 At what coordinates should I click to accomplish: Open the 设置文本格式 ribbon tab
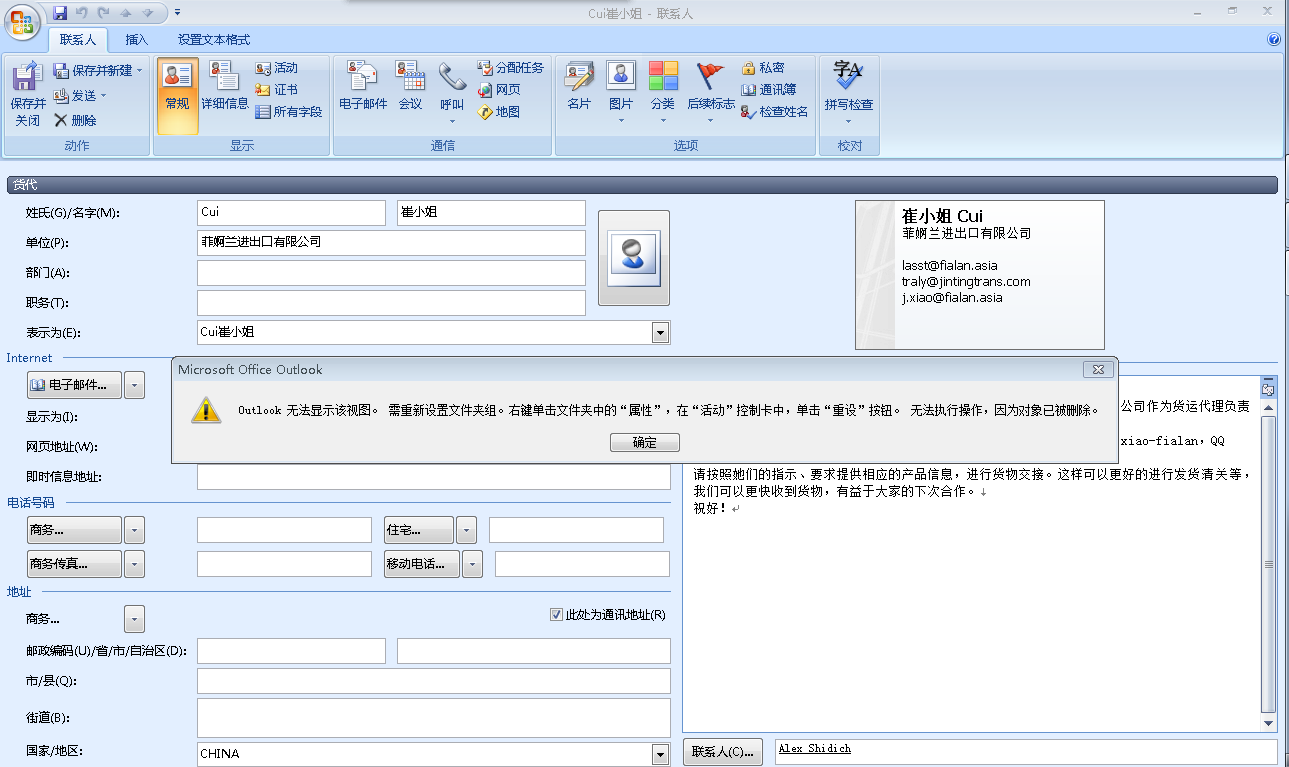pyautogui.click(x=214, y=40)
